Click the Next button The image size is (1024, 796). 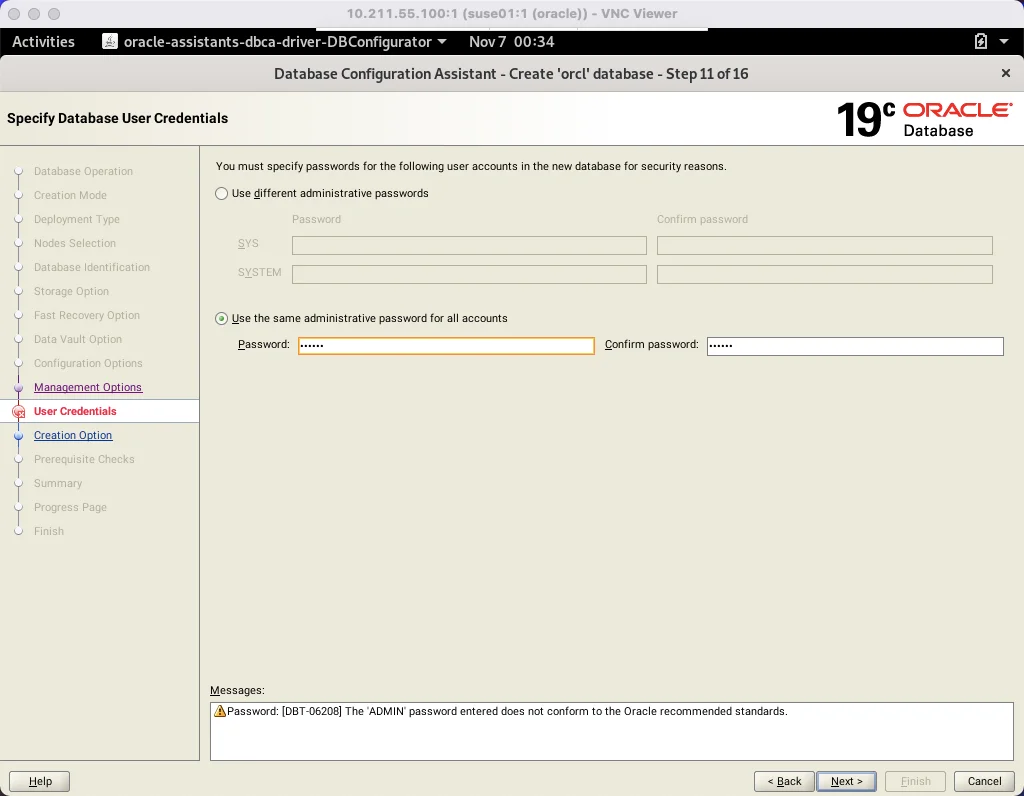846,781
